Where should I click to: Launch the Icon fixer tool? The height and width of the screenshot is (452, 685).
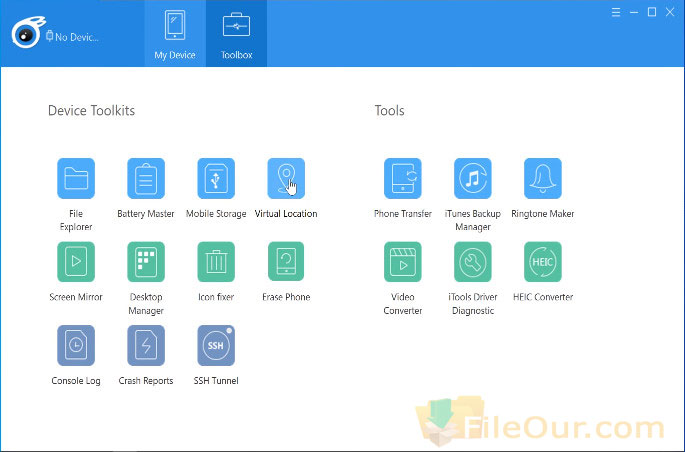point(216,262)
